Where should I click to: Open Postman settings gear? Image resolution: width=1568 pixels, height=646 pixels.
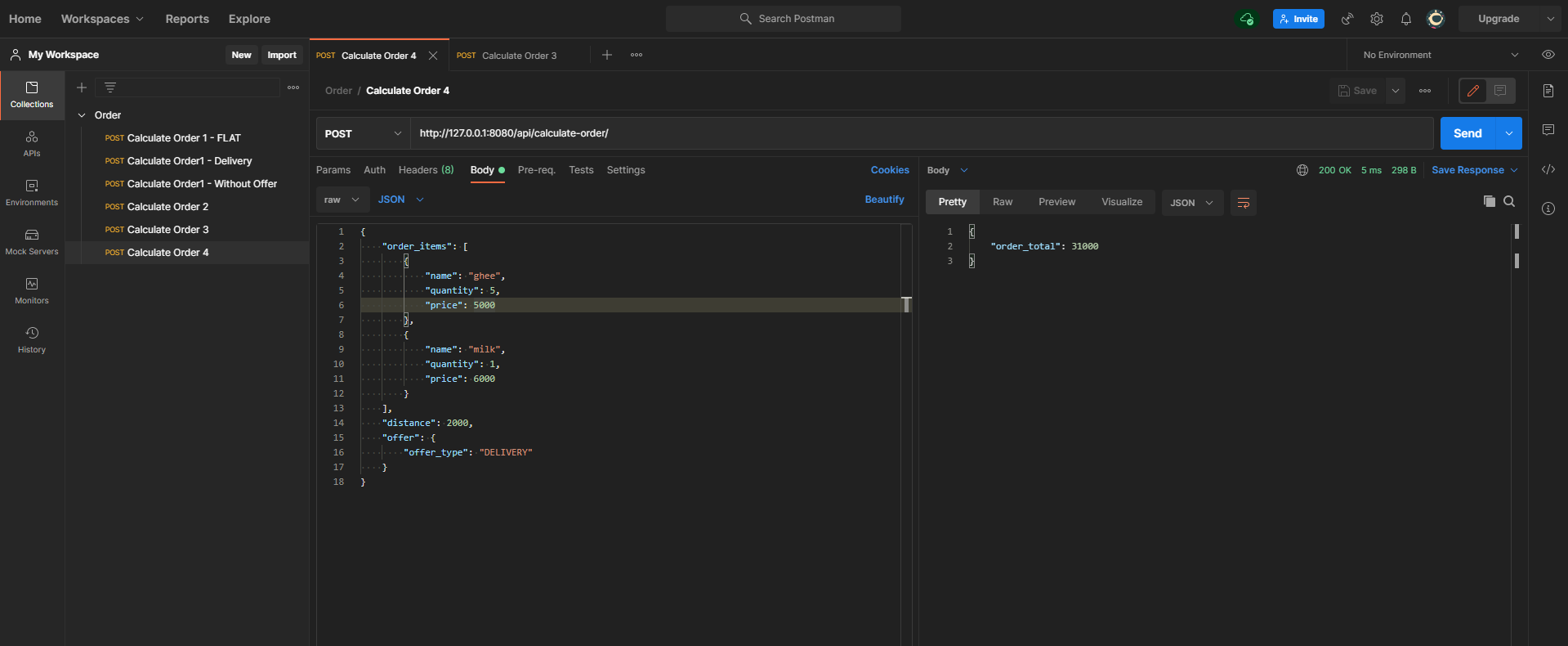coord(1377,19)
